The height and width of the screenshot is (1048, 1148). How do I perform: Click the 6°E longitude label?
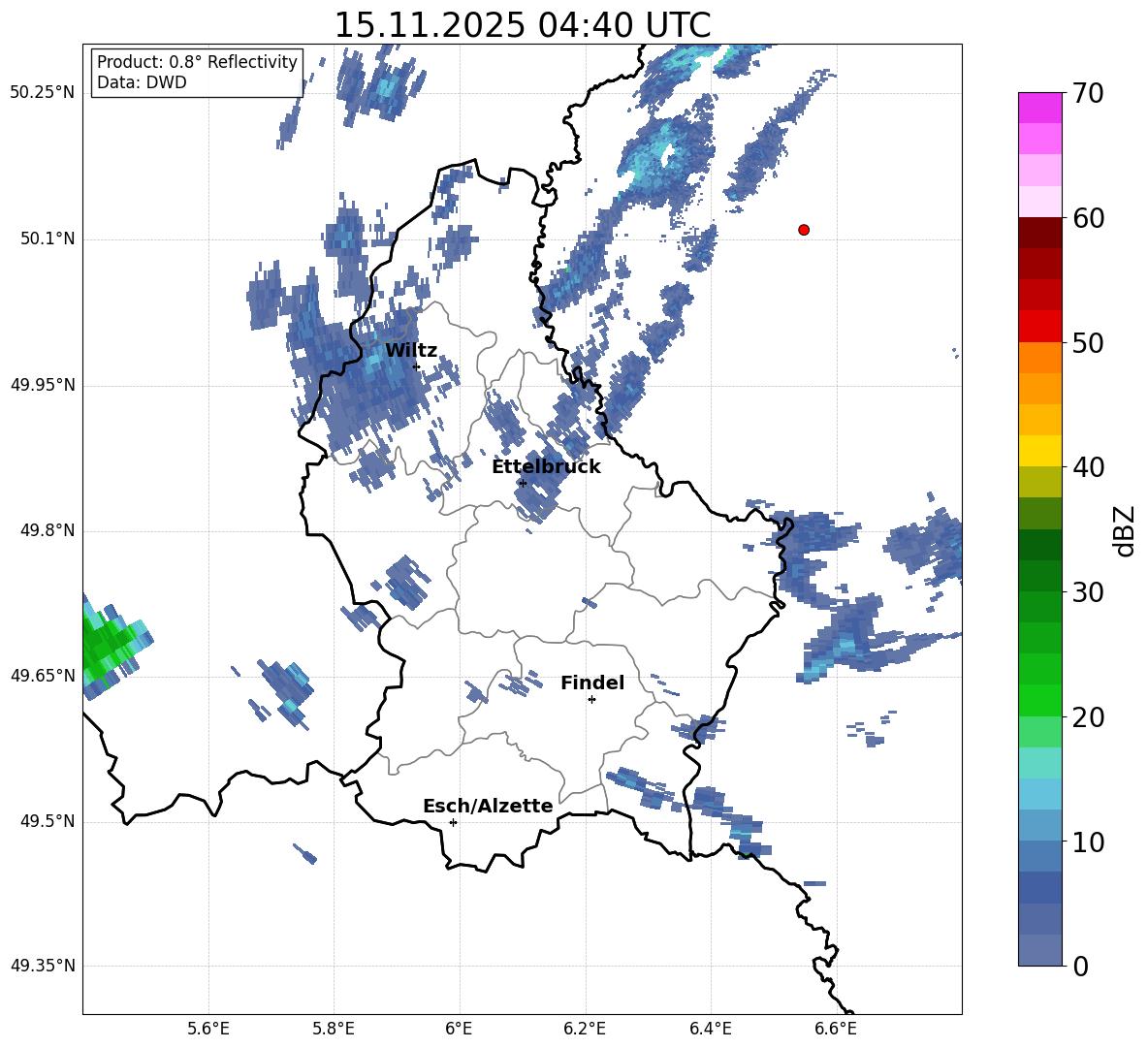[x=459, y=1029]
